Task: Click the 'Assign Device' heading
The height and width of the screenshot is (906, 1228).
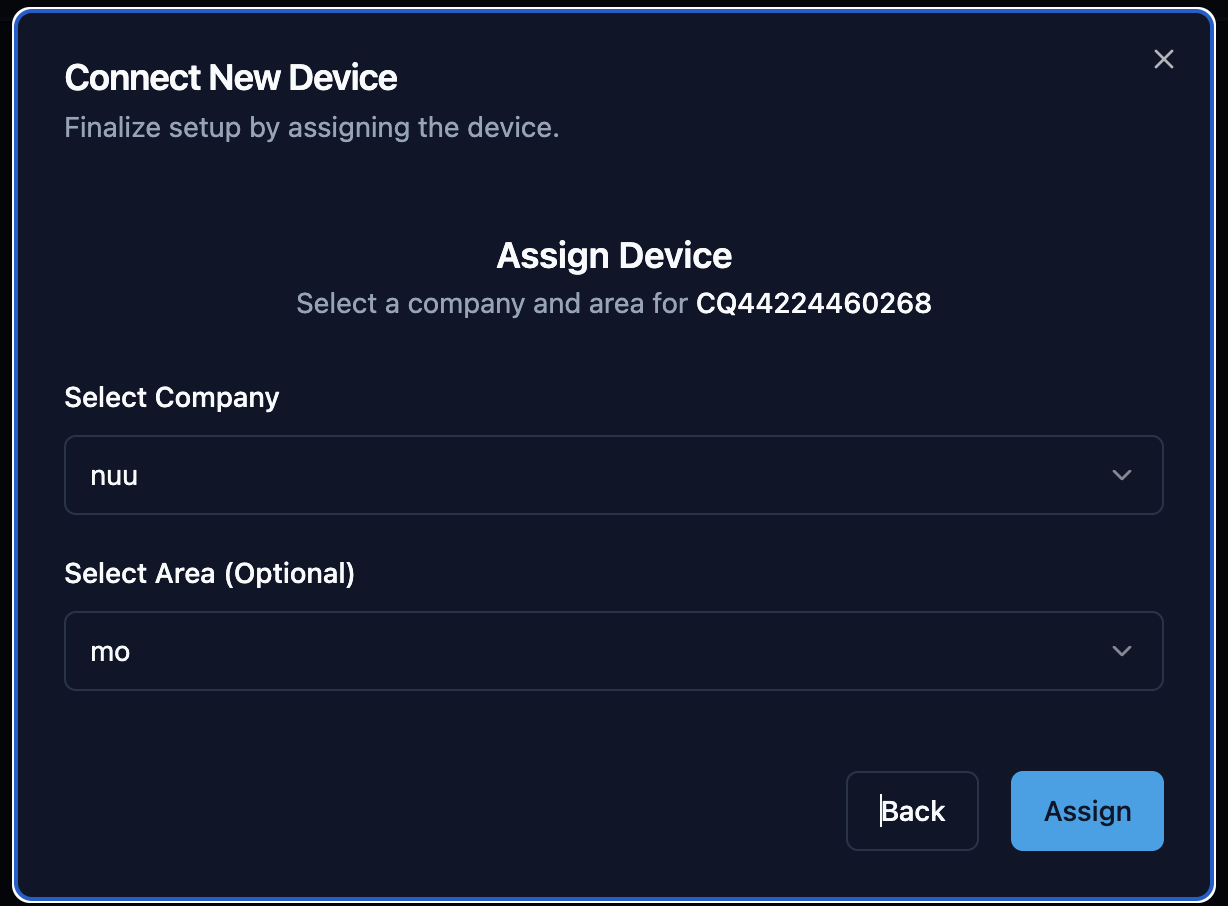Action: click(x=614, y=256)
